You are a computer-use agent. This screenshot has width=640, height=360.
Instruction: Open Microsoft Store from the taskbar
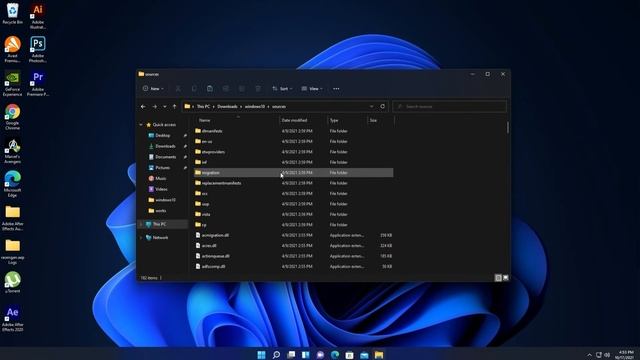tap(349, 355)
